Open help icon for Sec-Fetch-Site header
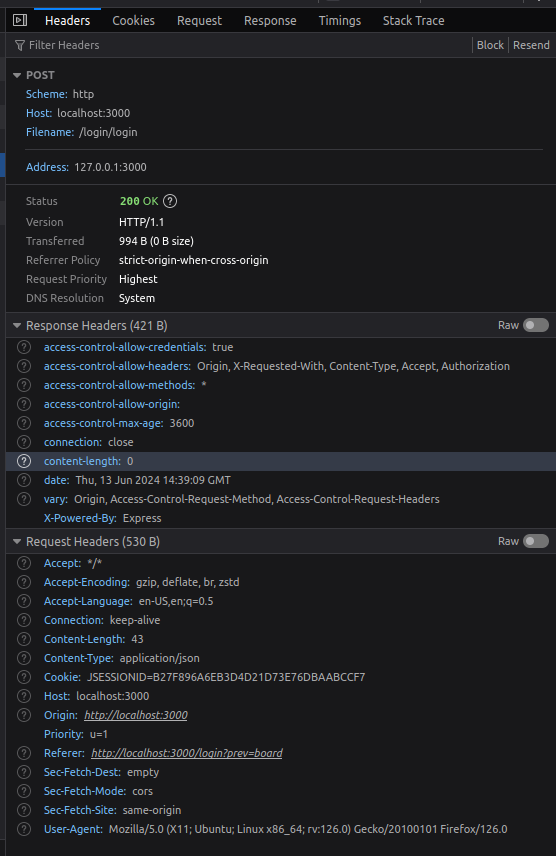Screen dimensions: 556x856 pyautogui.click(x=24, y=810)
